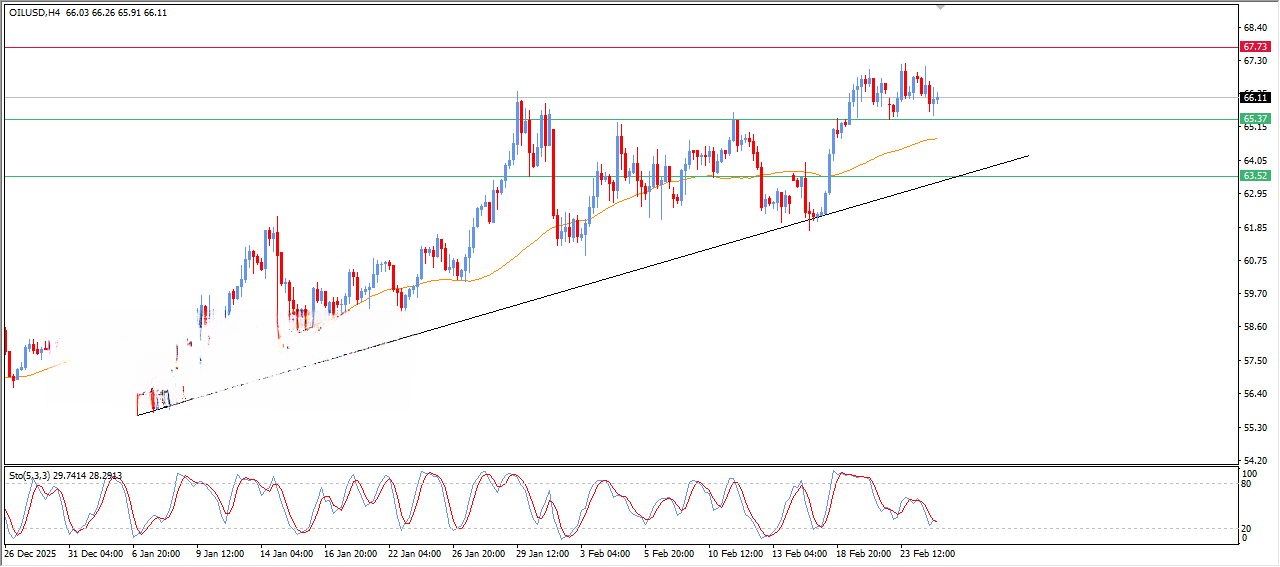Click the 54.20 value on price scale
The height and width of the screenshot is (567, 1280).
[1254, 460]
